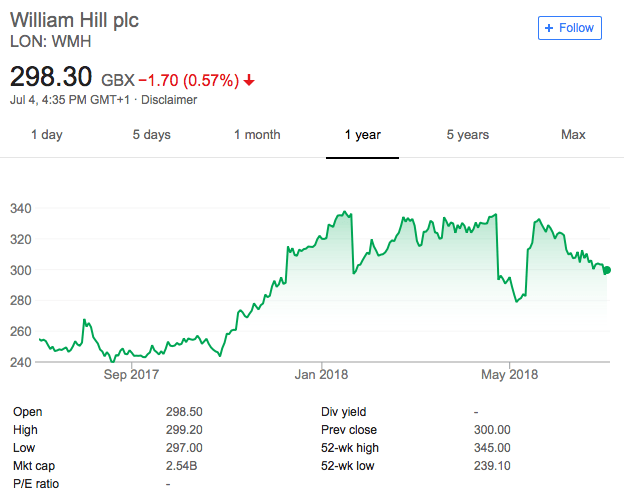Click the current price 298.30
The image size is (624, 503).
point(51,76)
